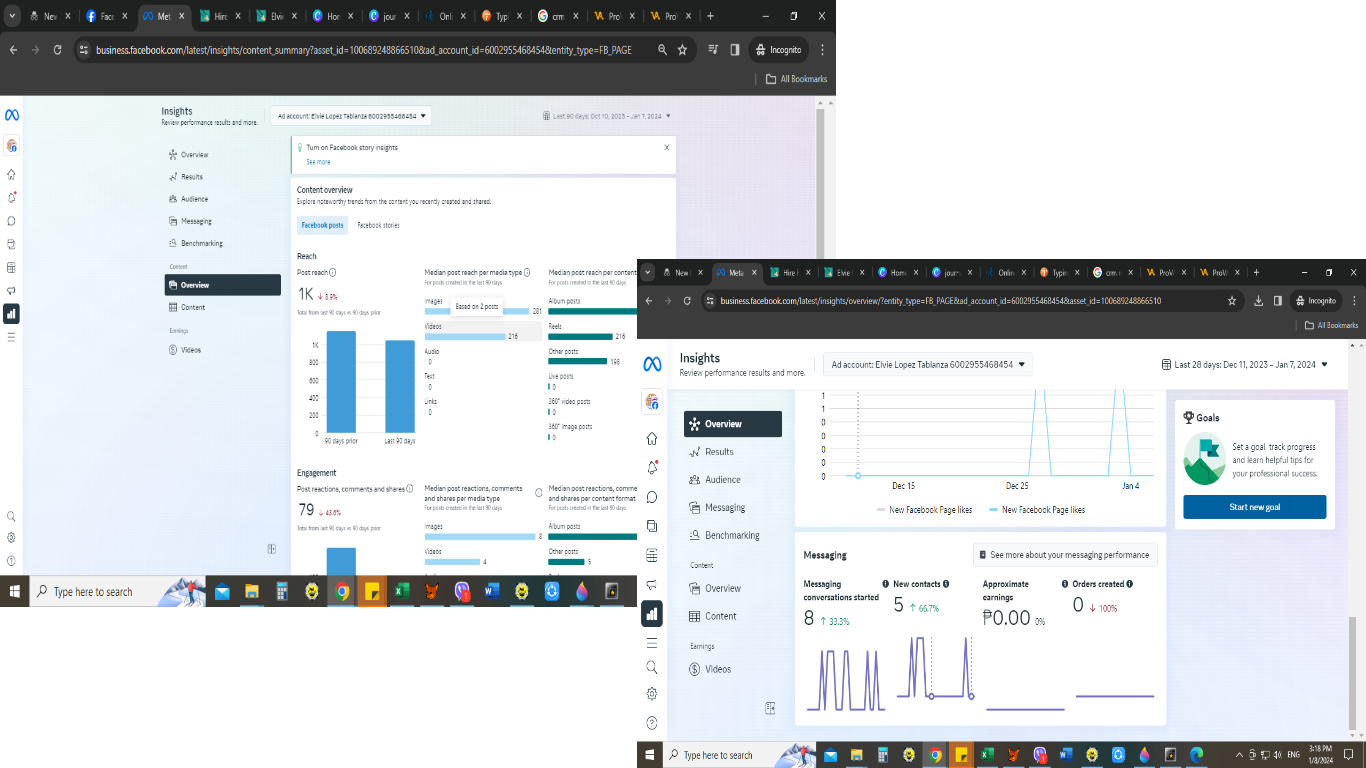Bookmark the page with the back window's star

coord(682,50)
